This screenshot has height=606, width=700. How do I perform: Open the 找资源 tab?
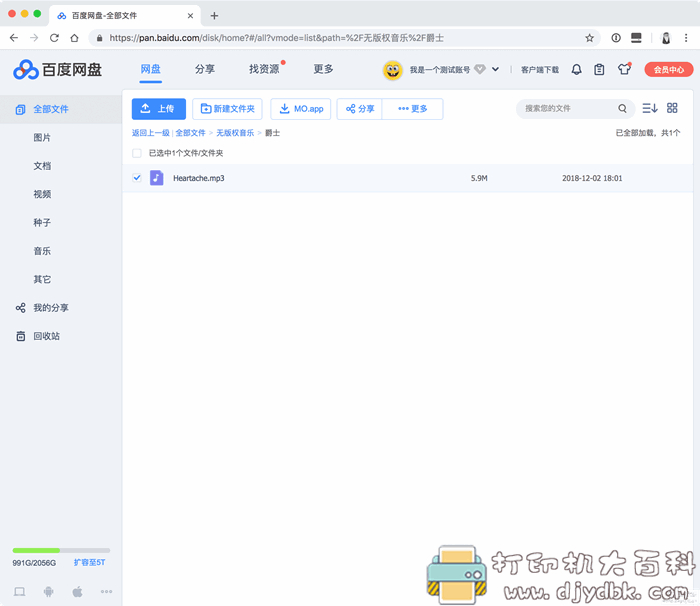tap(264, 69)
